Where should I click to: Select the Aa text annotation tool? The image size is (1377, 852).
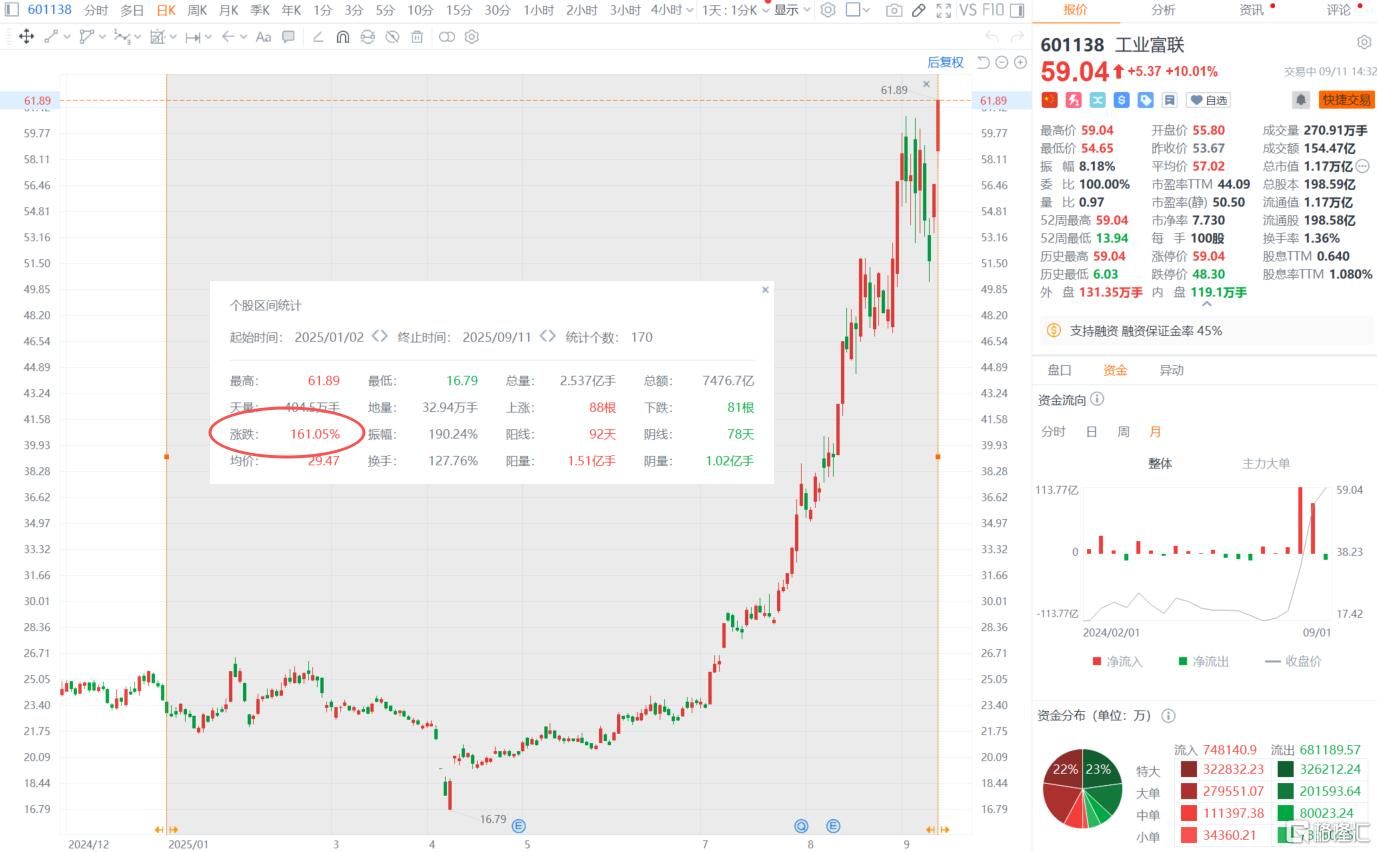(263, 38)
